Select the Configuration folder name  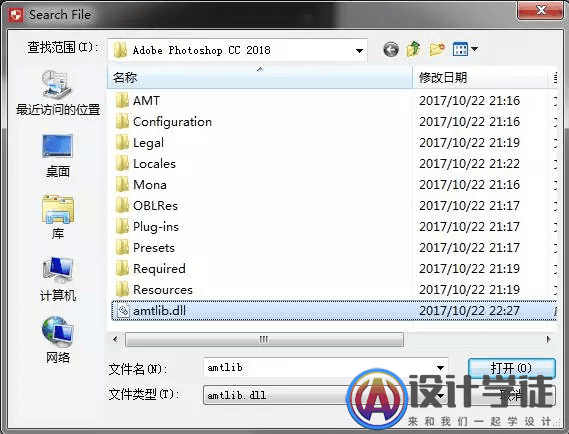[x=172, y=122]
